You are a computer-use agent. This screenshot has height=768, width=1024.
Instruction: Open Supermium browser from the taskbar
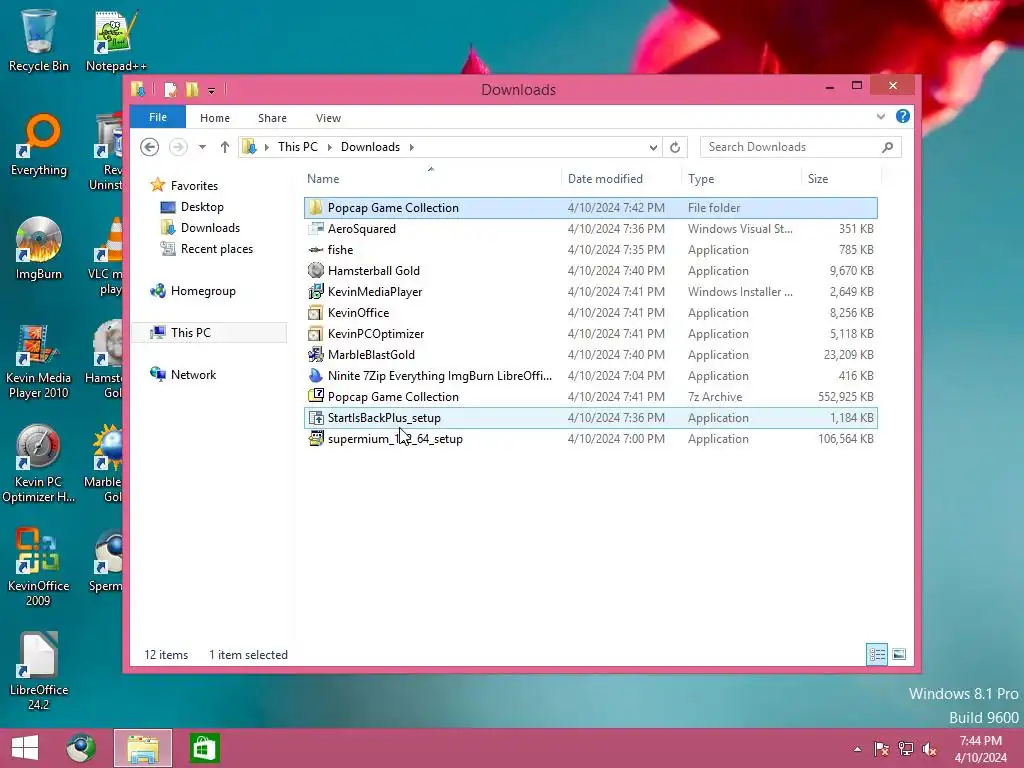coord(81,748)
